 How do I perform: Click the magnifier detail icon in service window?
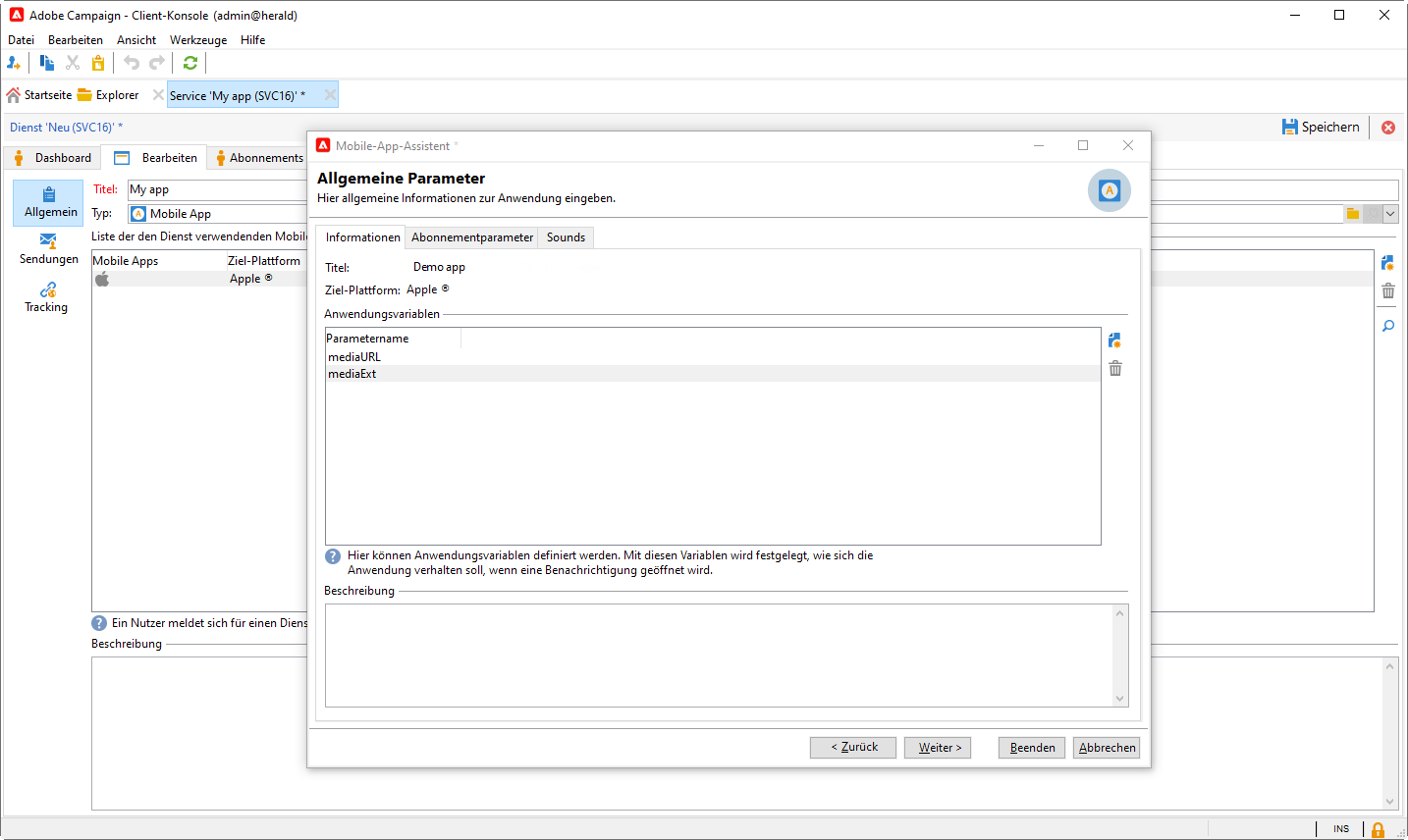point(1387,326)
